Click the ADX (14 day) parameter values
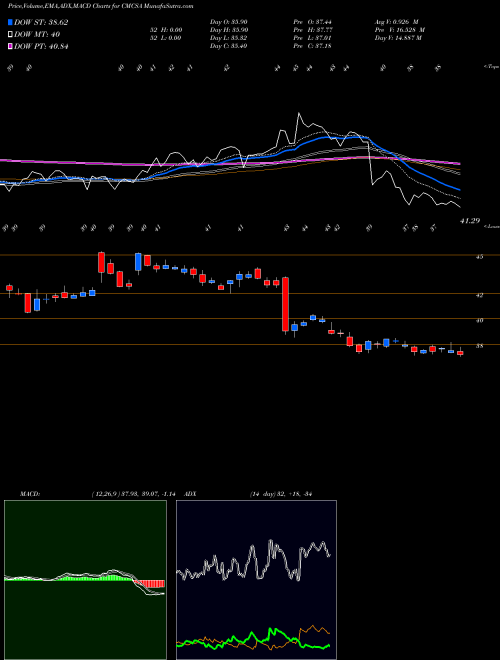 [281, 494]
